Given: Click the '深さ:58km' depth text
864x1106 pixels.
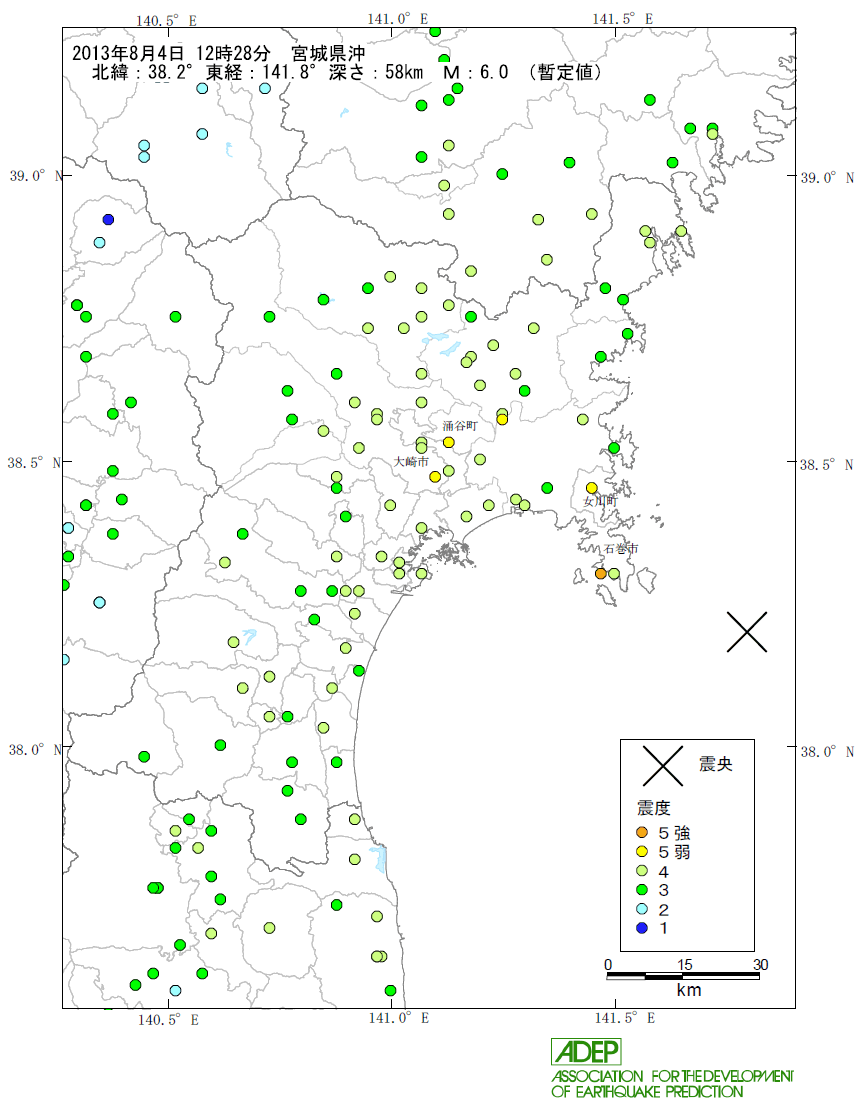Looking at the screenshot, I should coord(376,72).
